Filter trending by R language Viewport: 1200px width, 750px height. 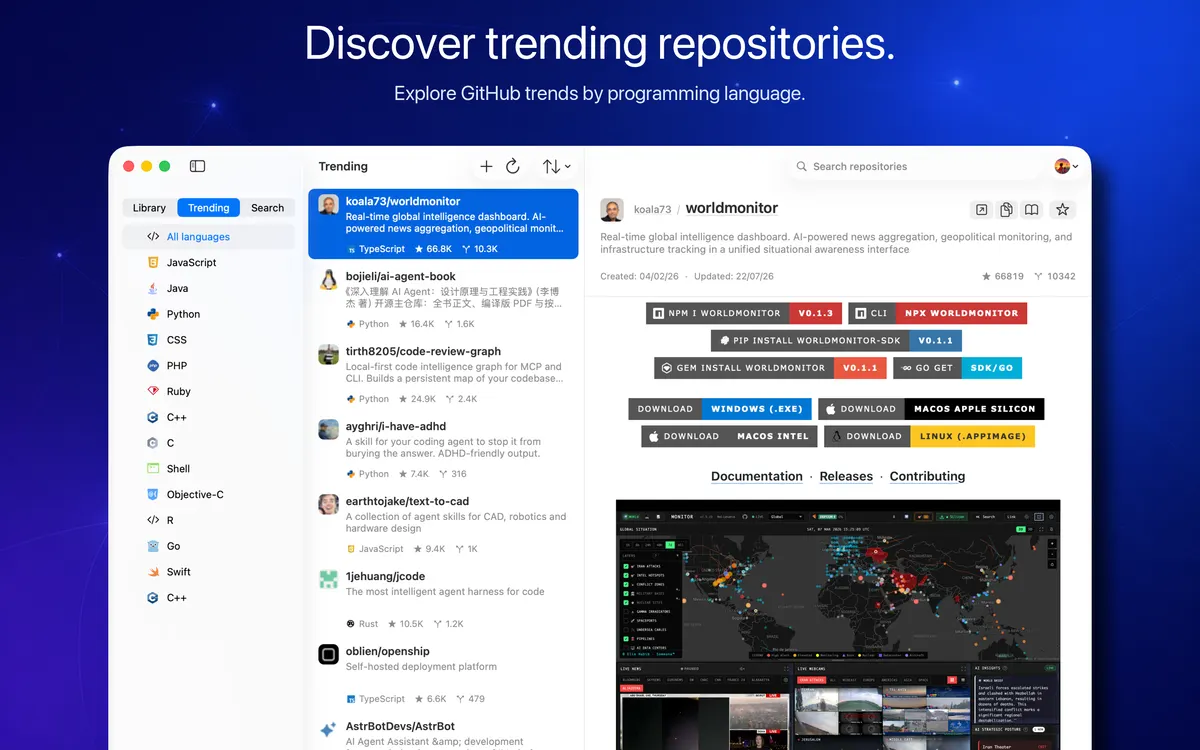click(208, 520)
